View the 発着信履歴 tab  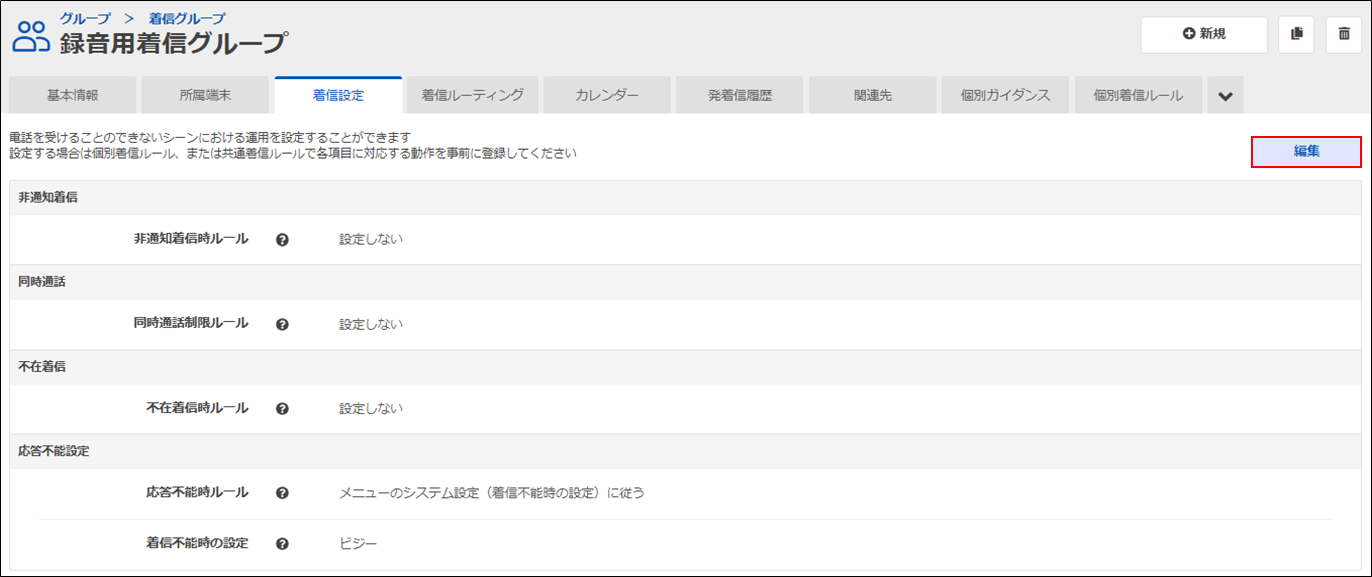740,96
